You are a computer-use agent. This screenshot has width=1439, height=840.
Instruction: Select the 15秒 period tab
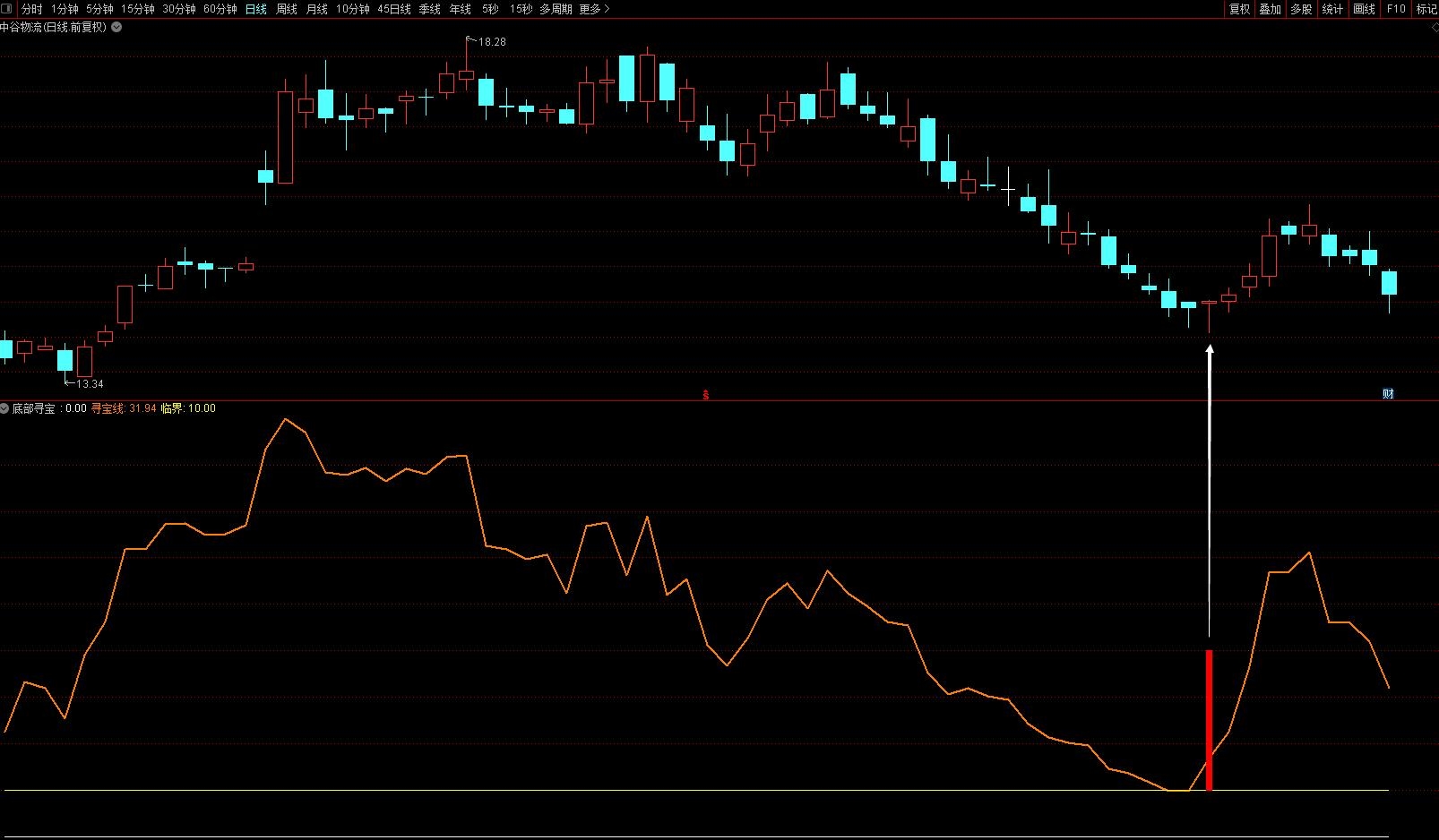[x=521, y=9]
